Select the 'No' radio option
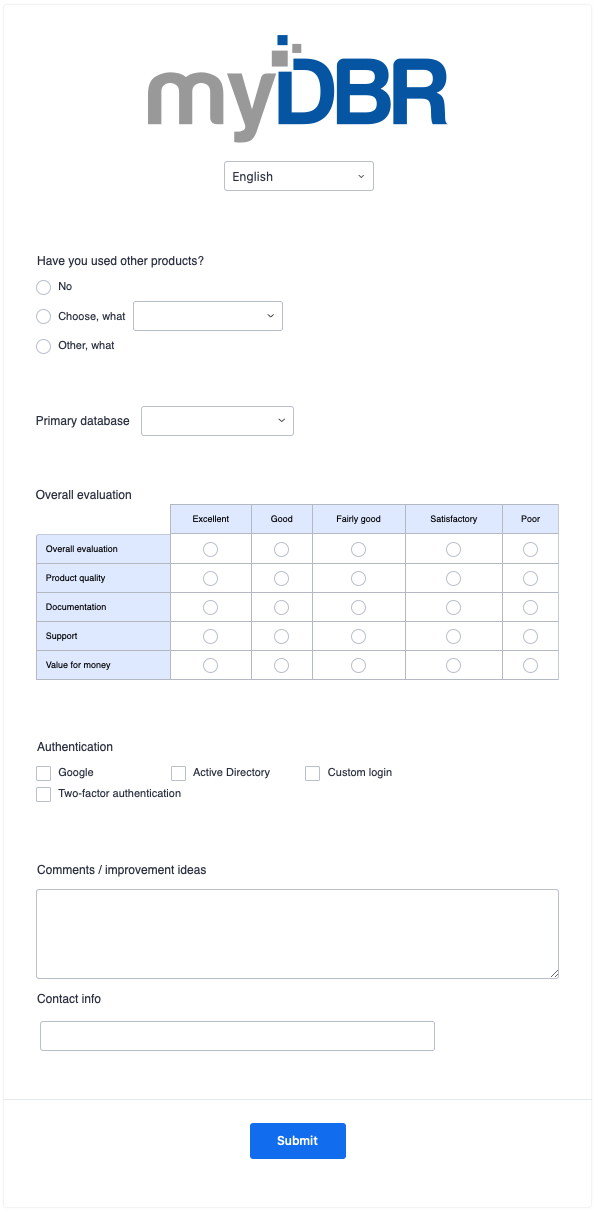594x1212 pixels. (x=43, y=287)
